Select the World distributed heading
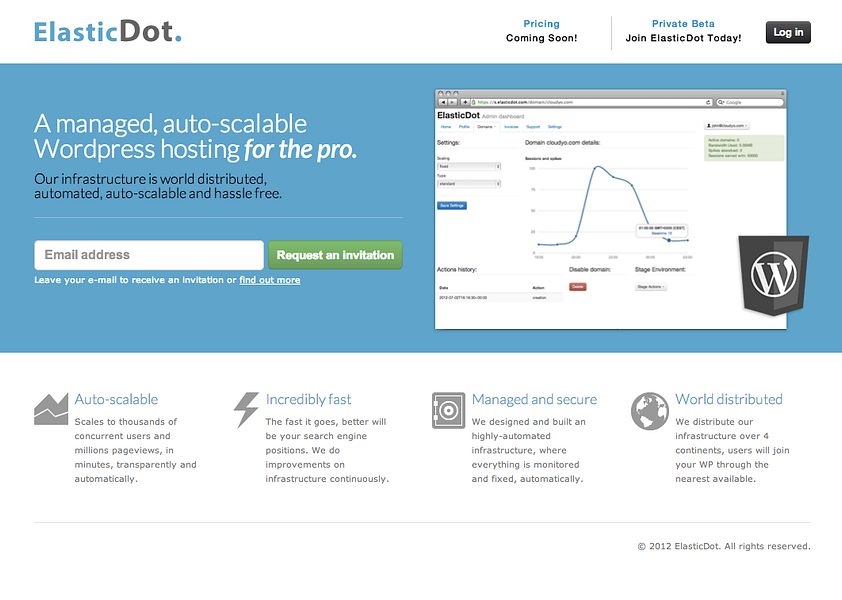 tap(729, 399)
